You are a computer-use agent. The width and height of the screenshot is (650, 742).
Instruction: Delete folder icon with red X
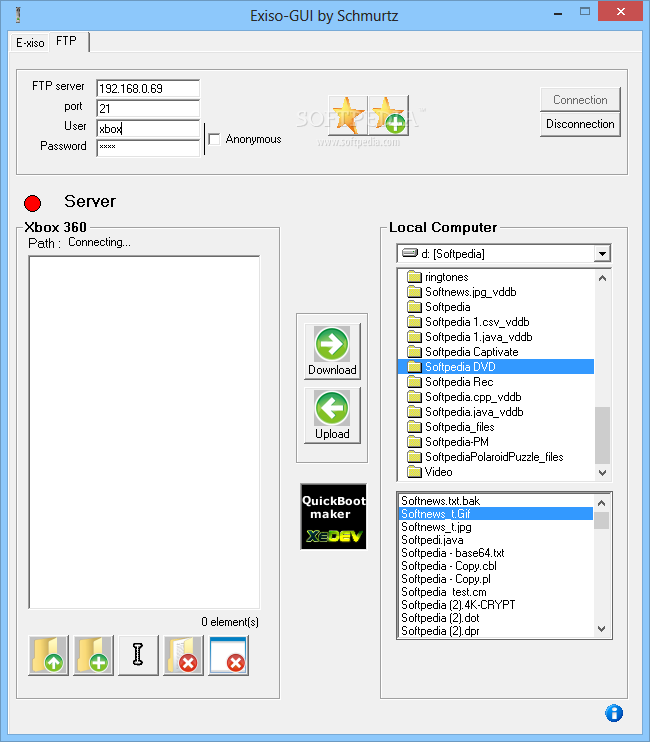184,655
